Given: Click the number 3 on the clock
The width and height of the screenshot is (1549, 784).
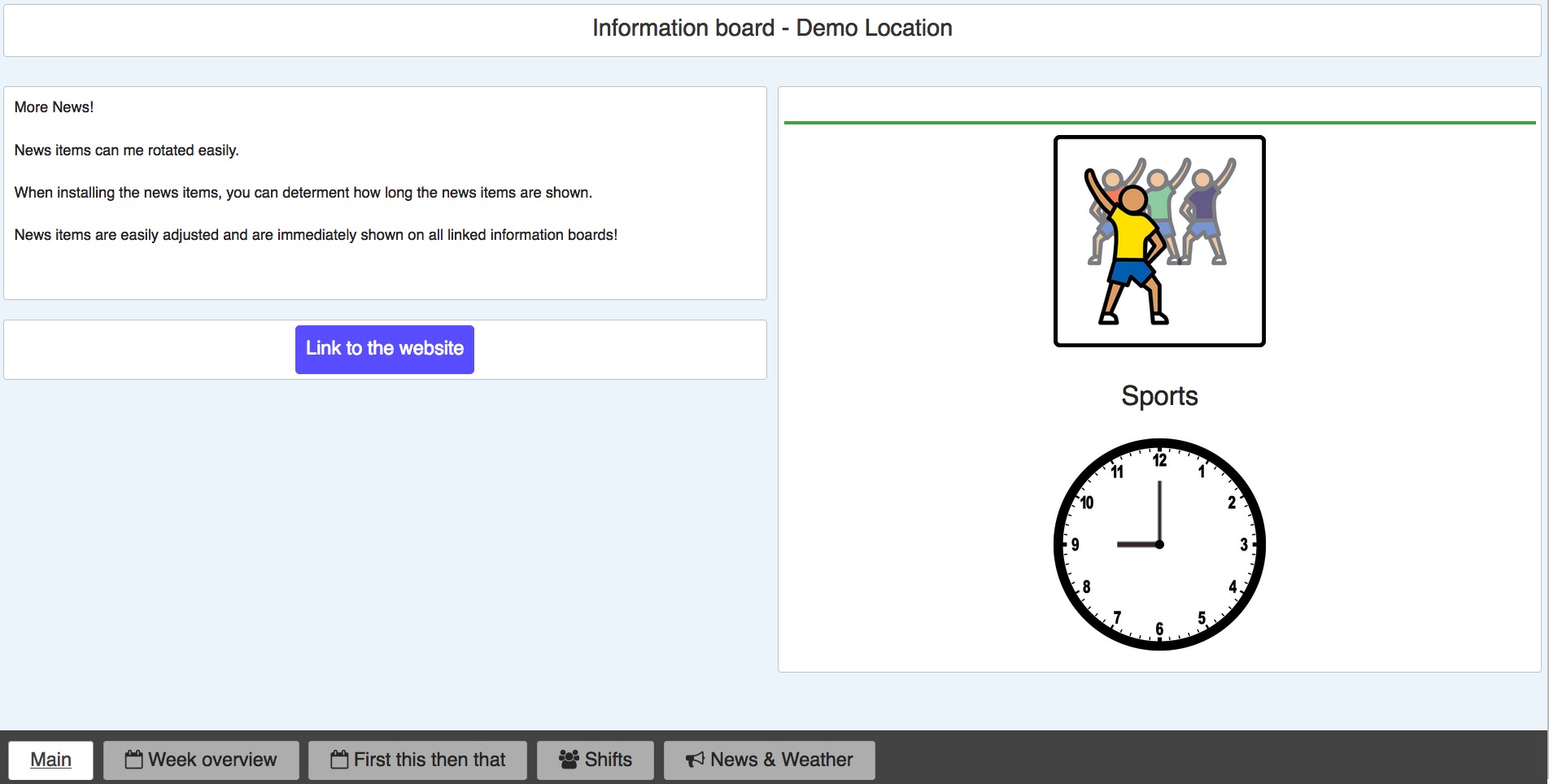Looking at the screenshot, I should click(1243, 545).
